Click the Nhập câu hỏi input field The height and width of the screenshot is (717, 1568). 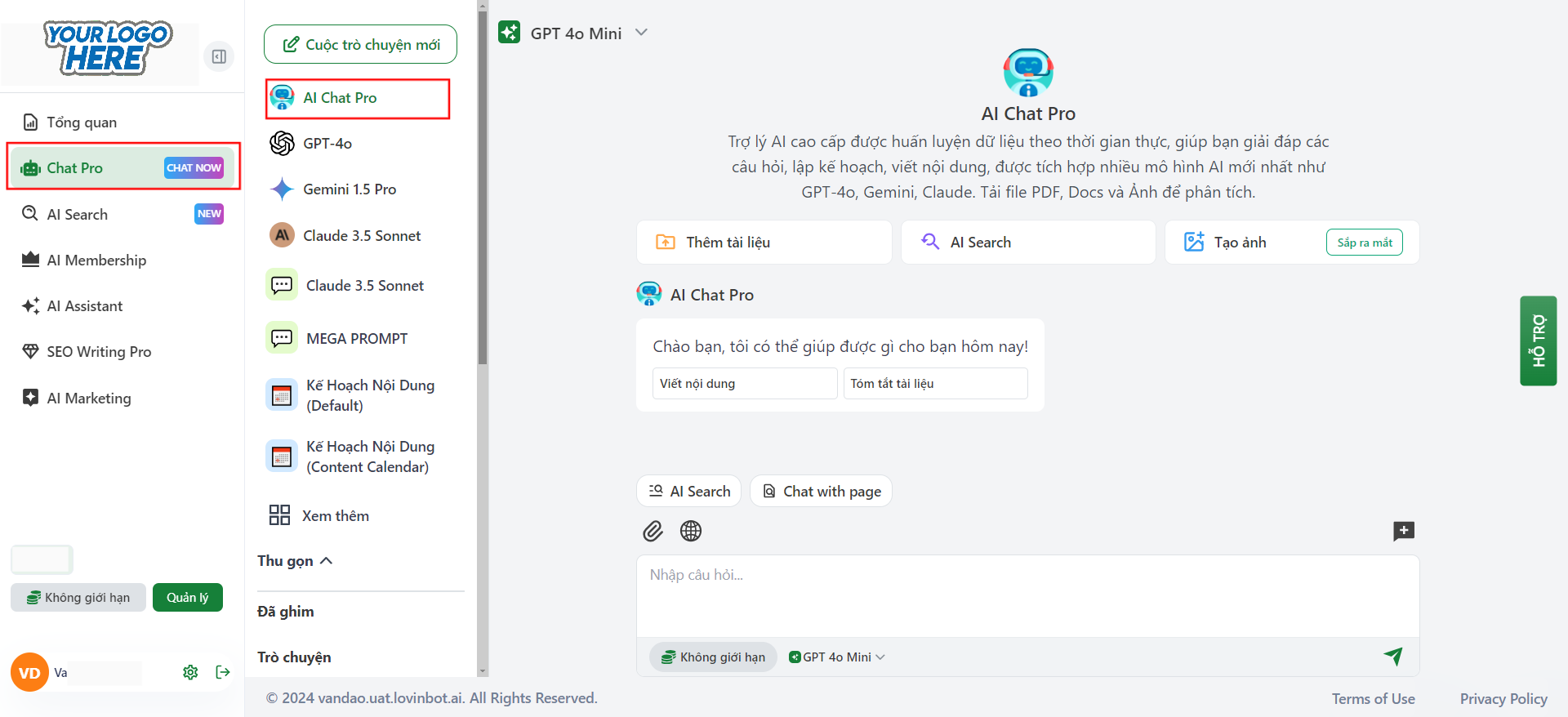[1027, 596]
